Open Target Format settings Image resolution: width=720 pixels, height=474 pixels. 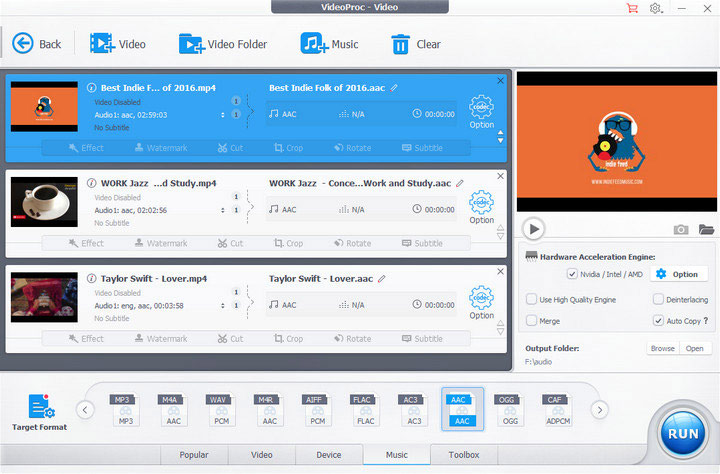39,412
